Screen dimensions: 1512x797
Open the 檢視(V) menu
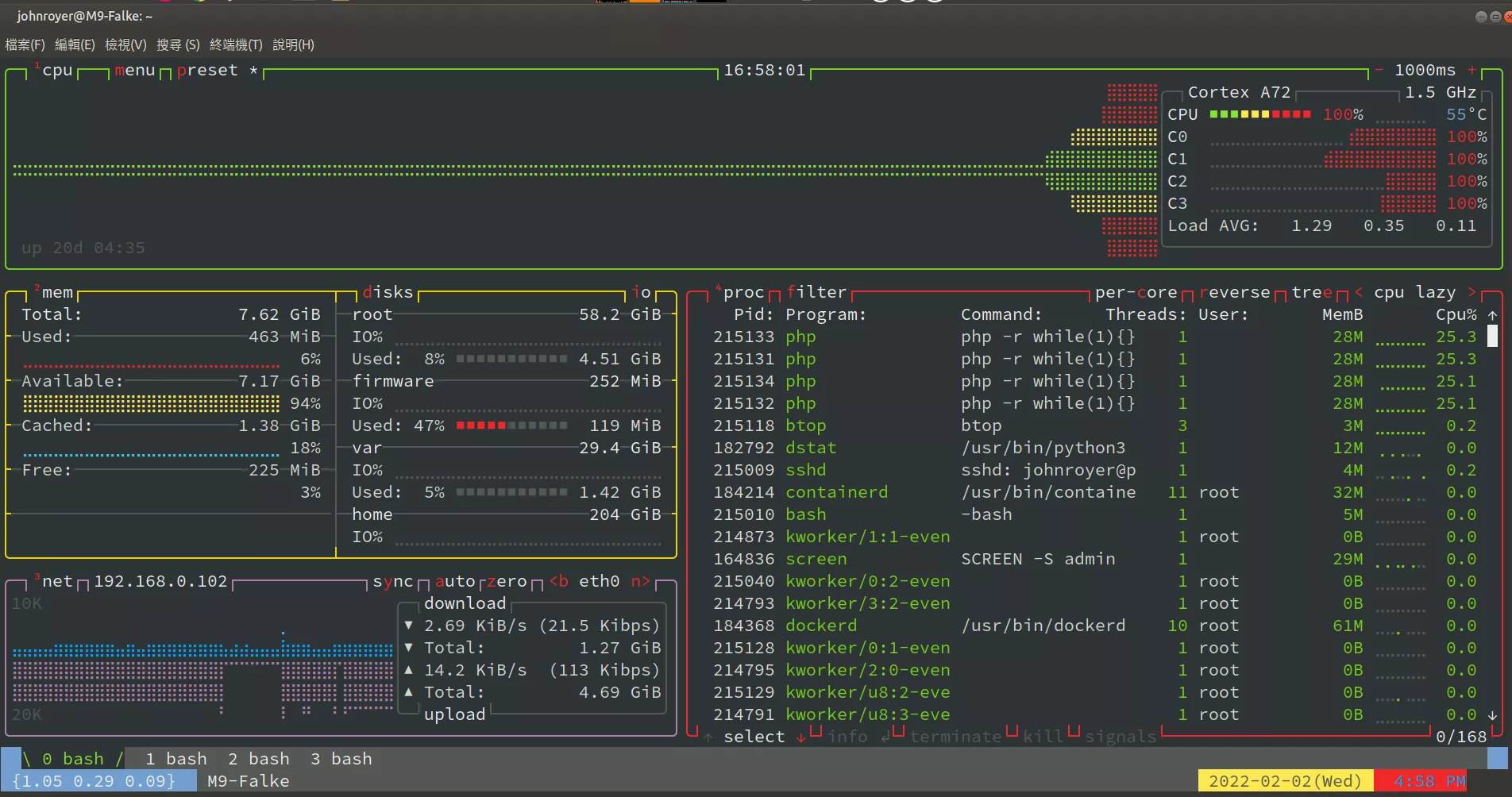point(125,44)
